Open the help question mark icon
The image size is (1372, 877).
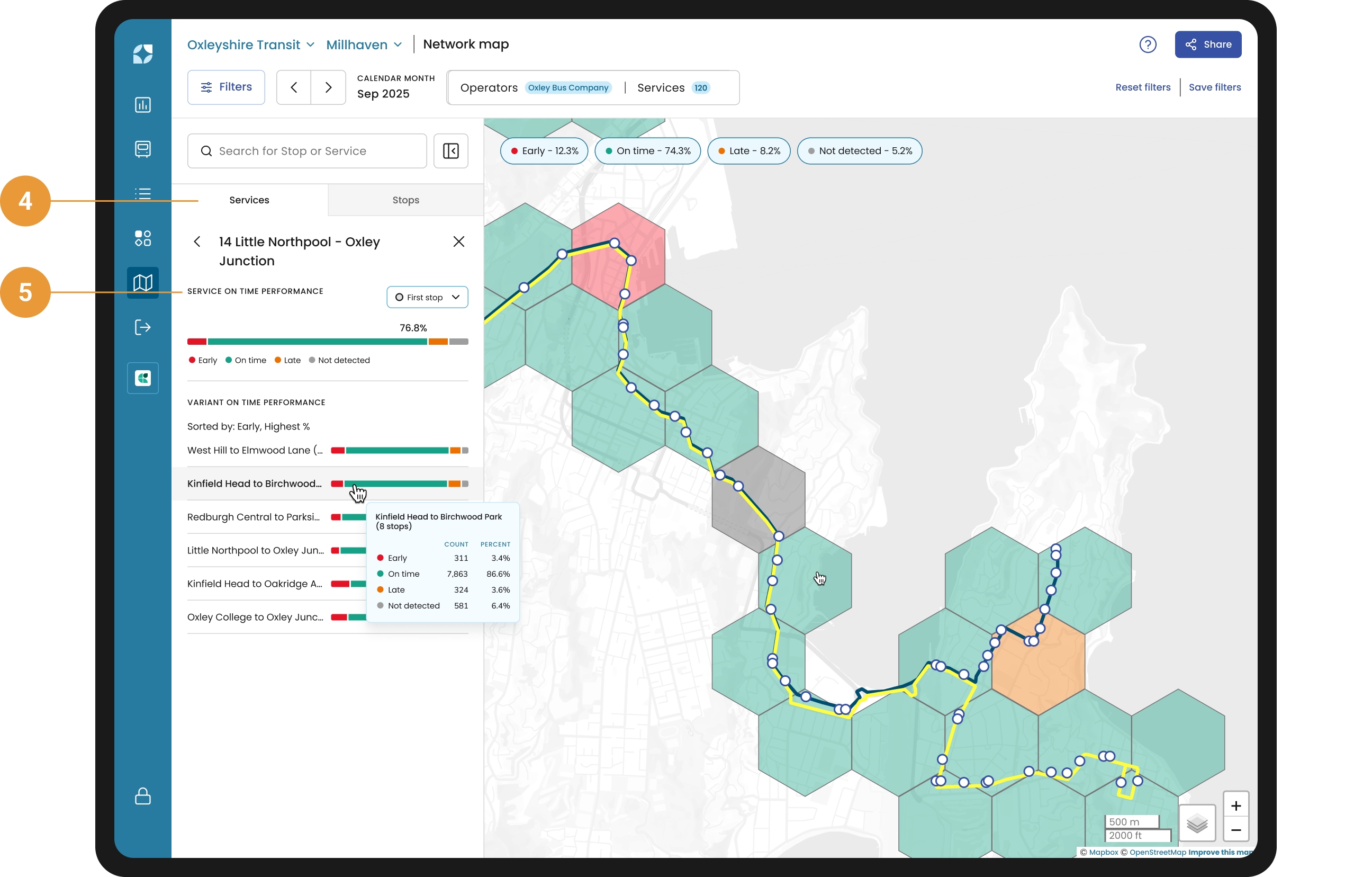coord(1148,44)
